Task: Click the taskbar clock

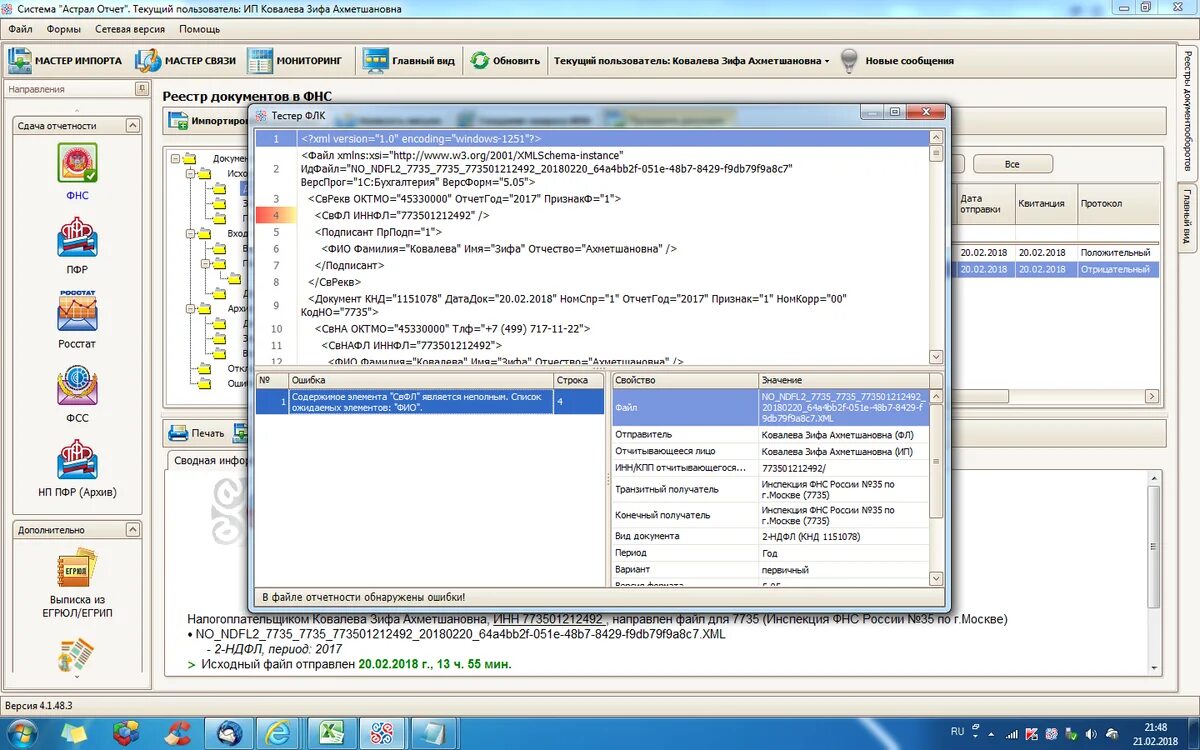Action: click(1155, 733)
